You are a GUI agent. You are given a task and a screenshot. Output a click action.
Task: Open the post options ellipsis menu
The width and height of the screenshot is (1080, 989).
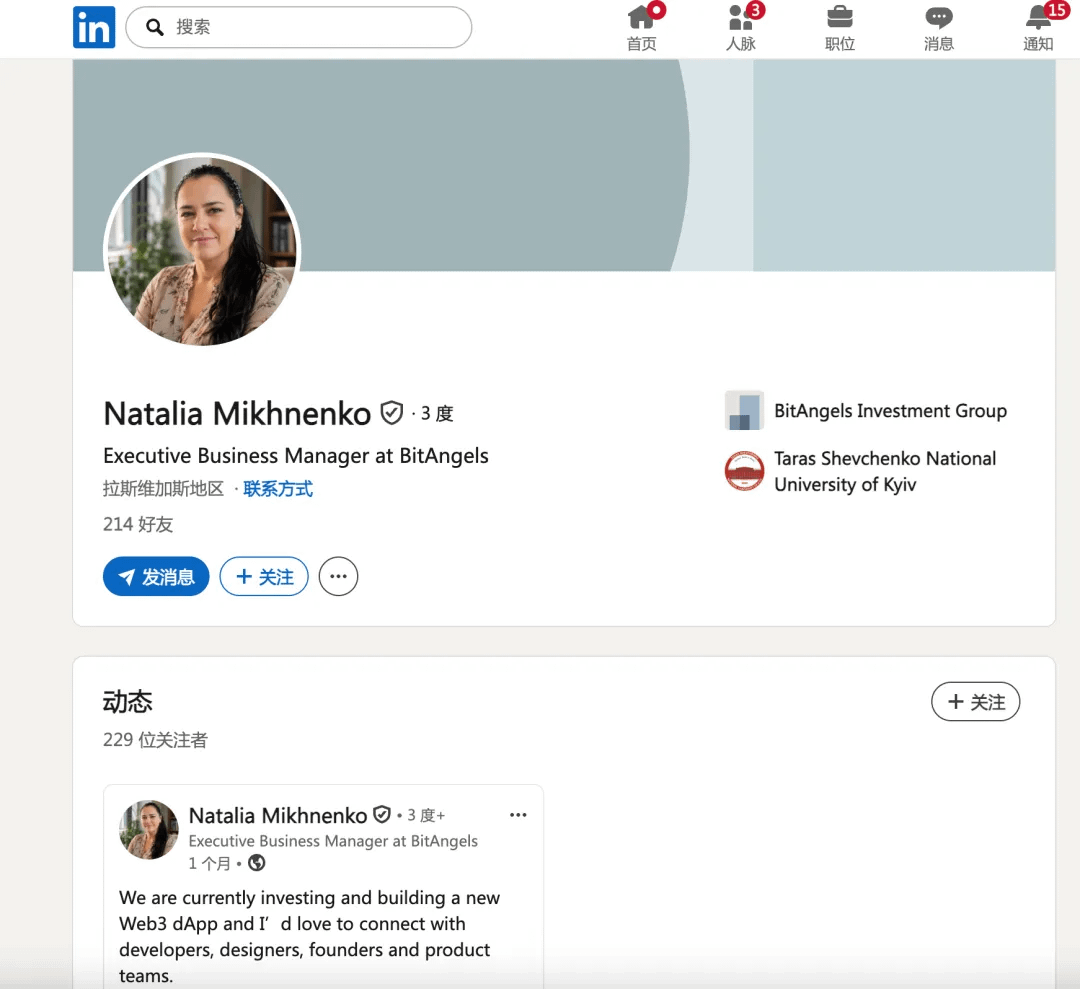[x=518, y=815]
